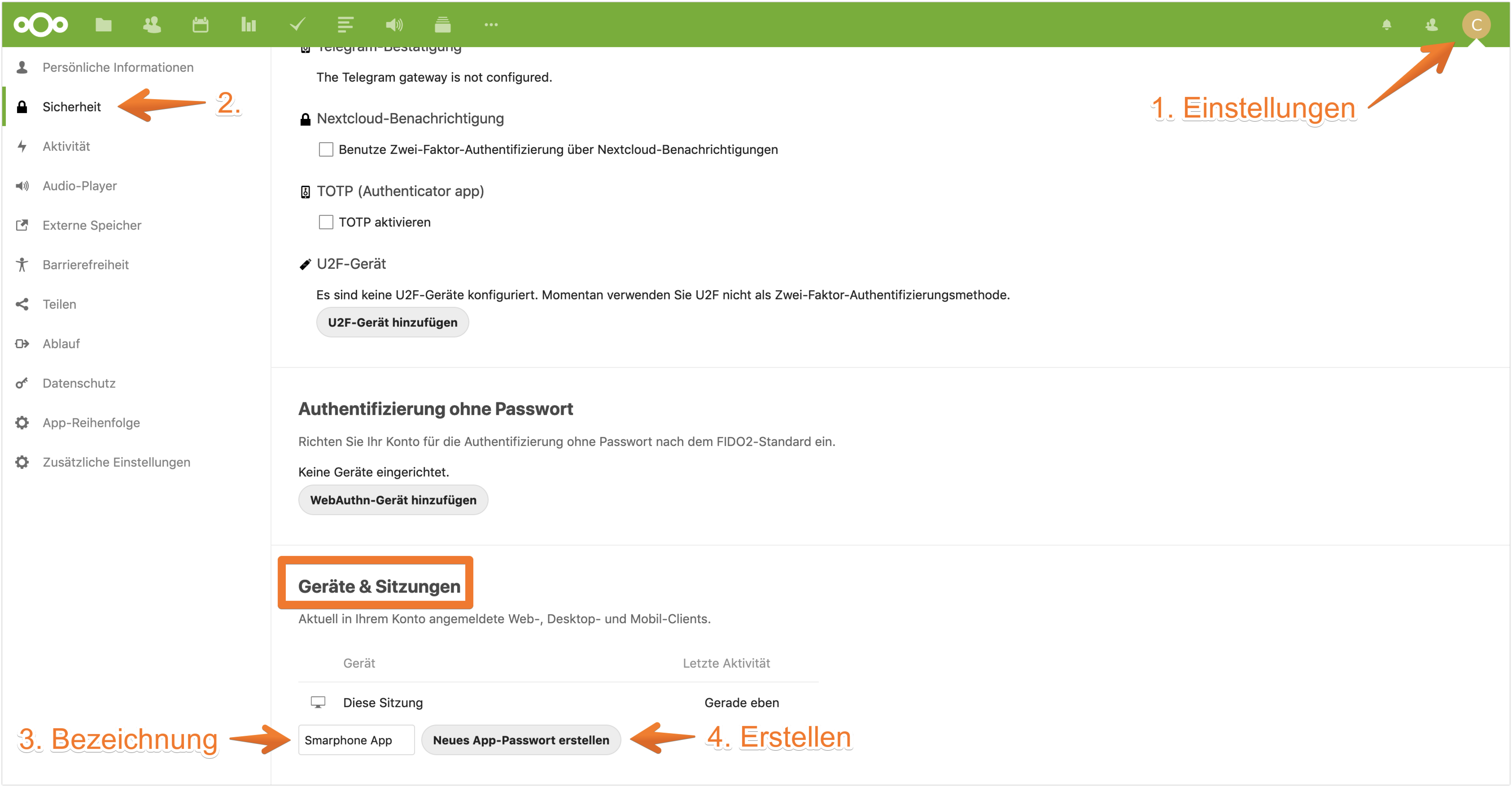The height and width of the screenshot is (787, 1512).
Task: Open the Calendar app icon
Action: tap(200, 25)
